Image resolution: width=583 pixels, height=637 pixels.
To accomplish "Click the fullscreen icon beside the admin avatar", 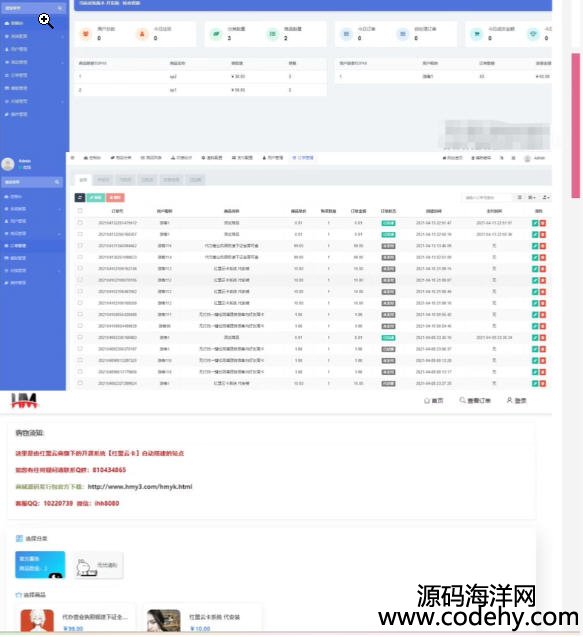I will tap(514, 158).
